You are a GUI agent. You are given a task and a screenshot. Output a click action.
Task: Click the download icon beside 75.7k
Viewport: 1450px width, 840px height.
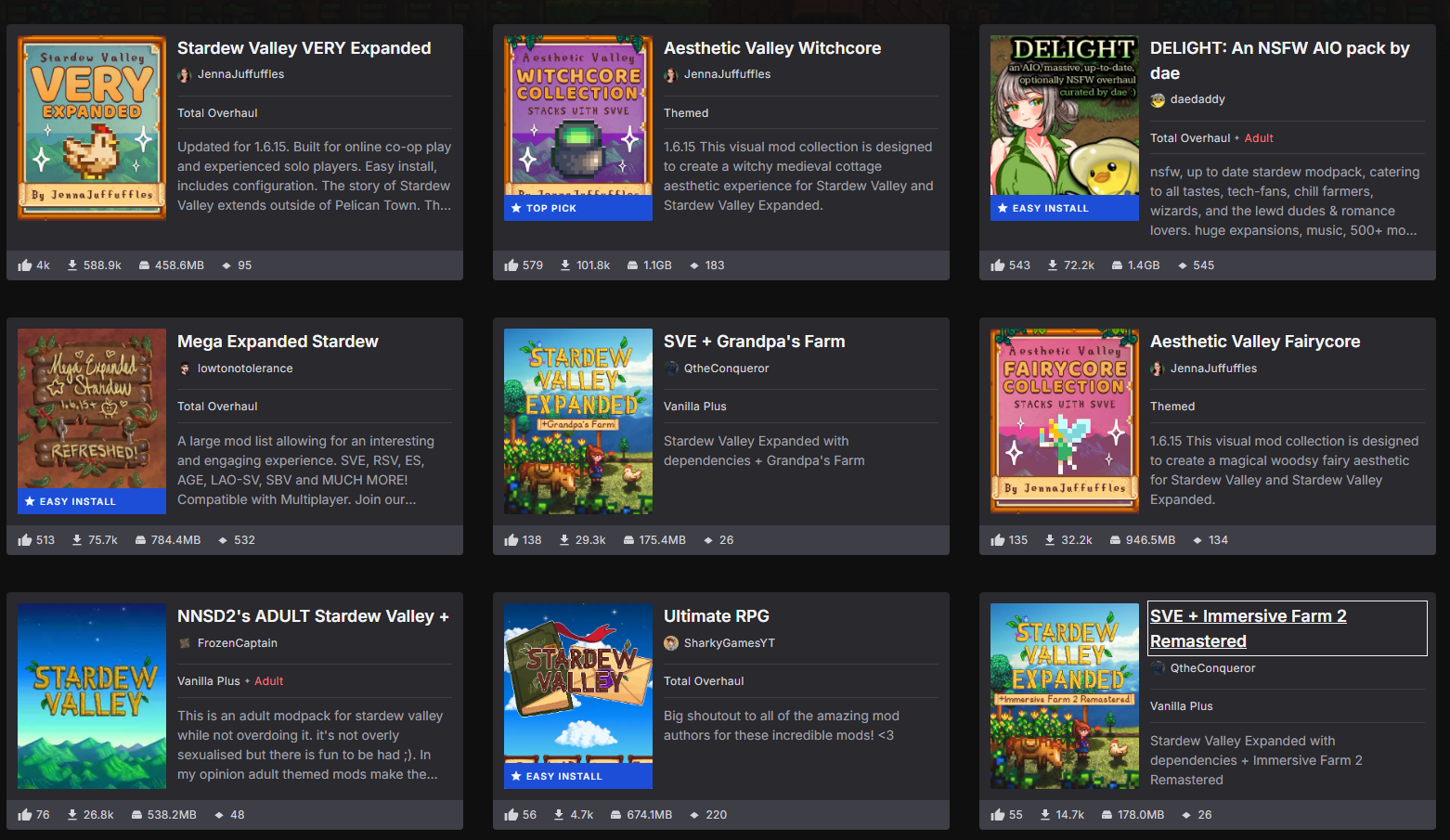(77, 540)
